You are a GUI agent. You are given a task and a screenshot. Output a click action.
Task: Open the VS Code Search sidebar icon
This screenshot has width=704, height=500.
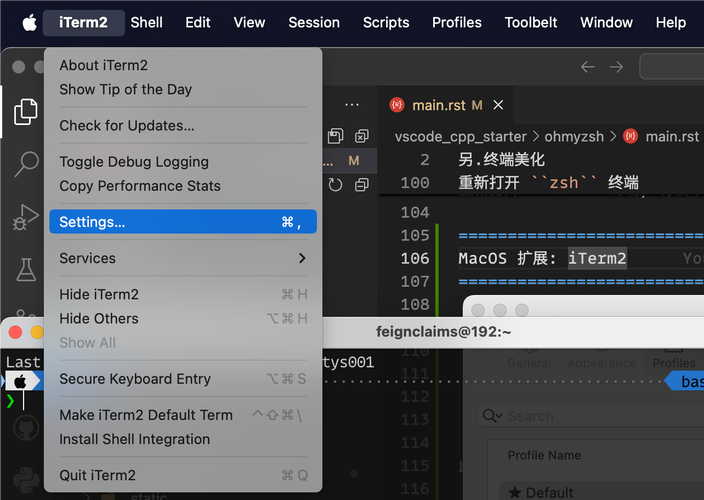tap(26, 164)
